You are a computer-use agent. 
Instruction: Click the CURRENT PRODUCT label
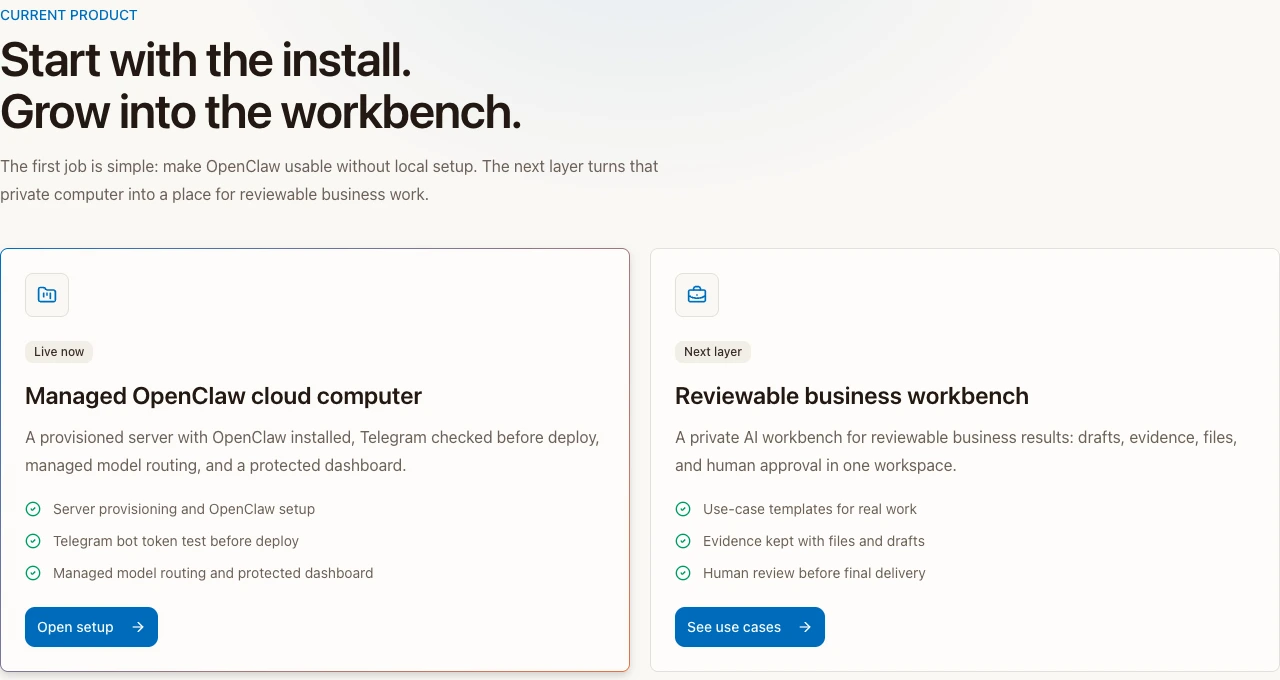[69, 15]
